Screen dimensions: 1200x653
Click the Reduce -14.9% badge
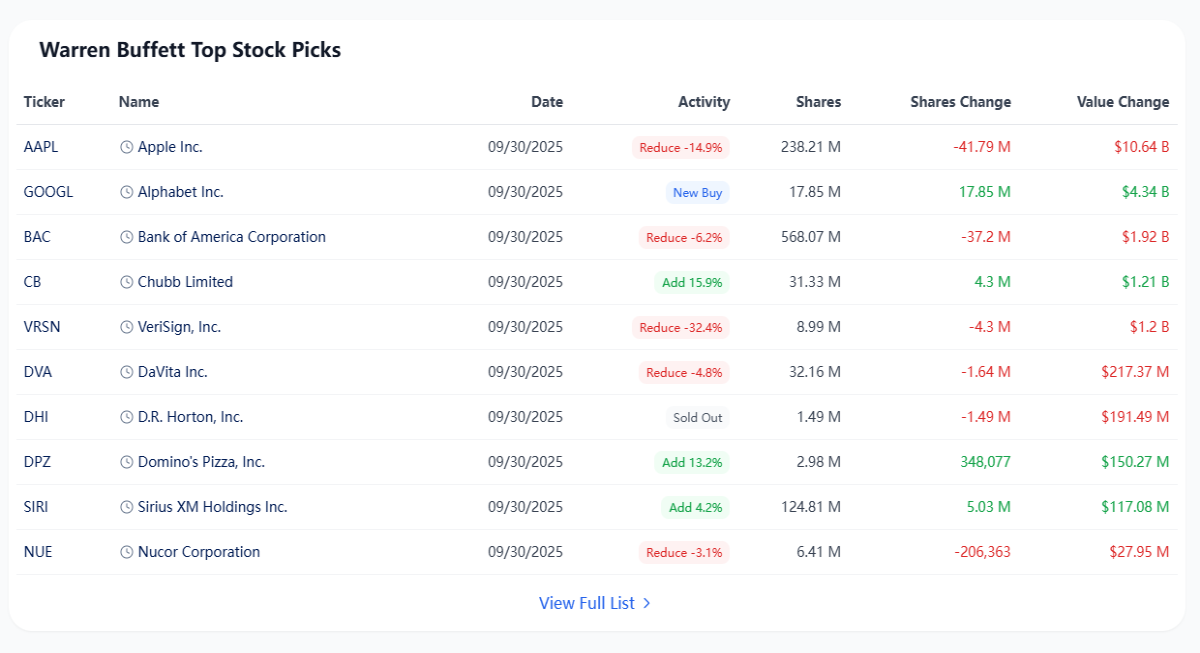(681, 148)
